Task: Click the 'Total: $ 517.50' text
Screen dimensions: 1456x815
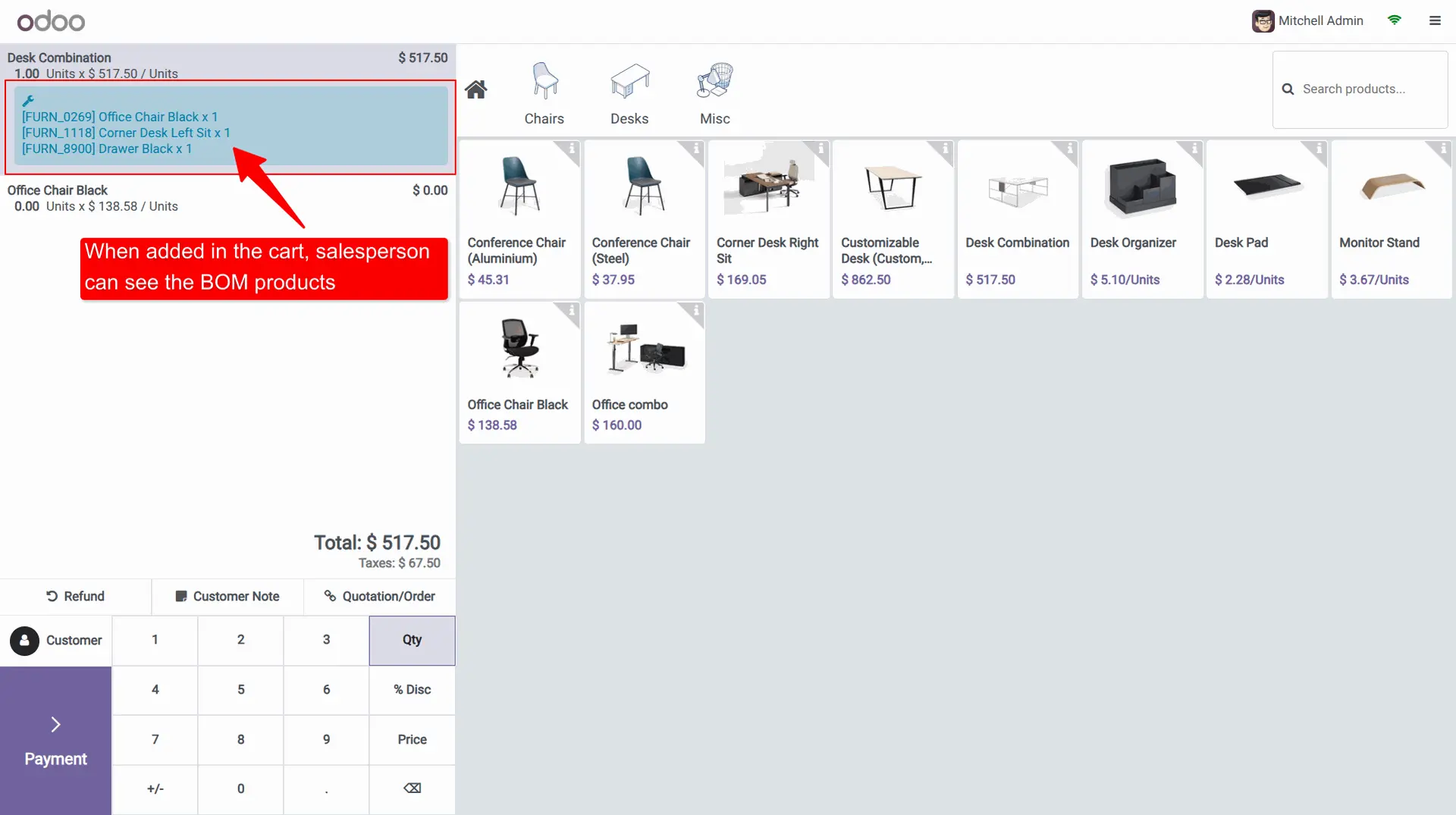Action: click(377, 543)
